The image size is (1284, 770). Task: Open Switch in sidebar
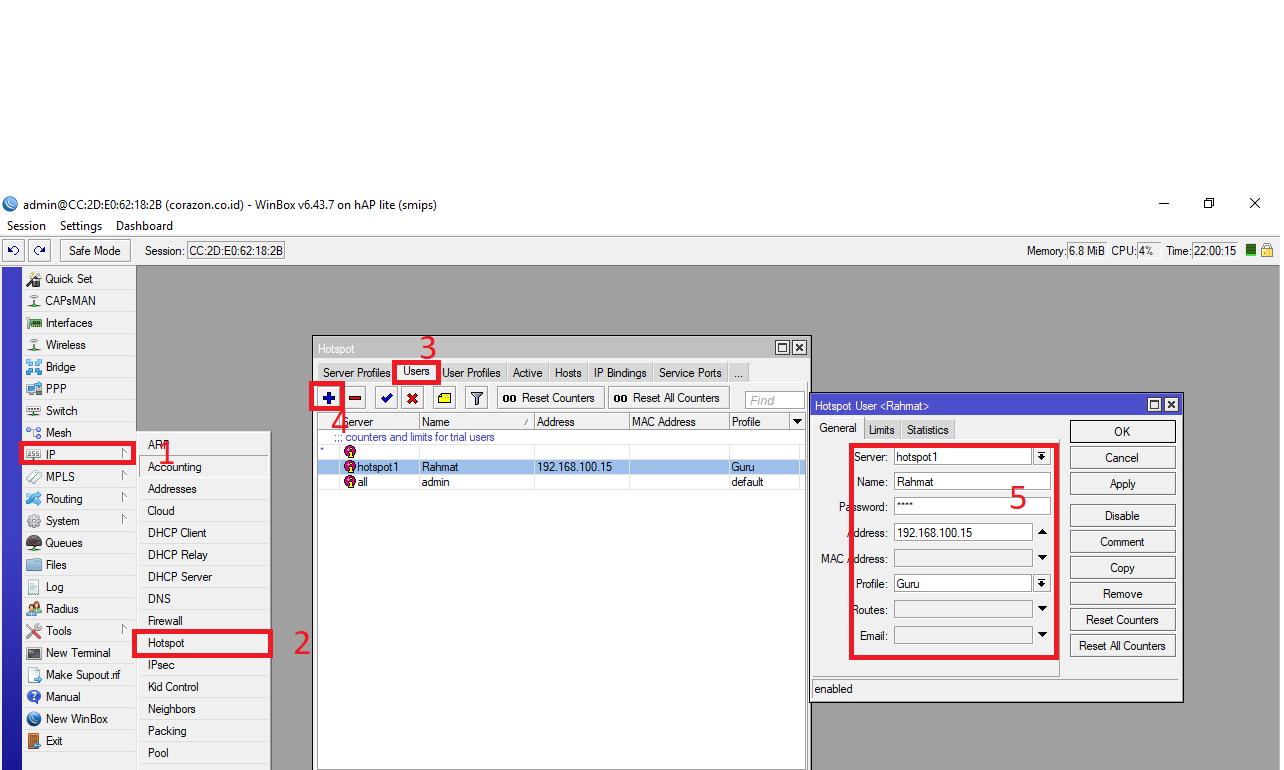[x=79, y=411]
